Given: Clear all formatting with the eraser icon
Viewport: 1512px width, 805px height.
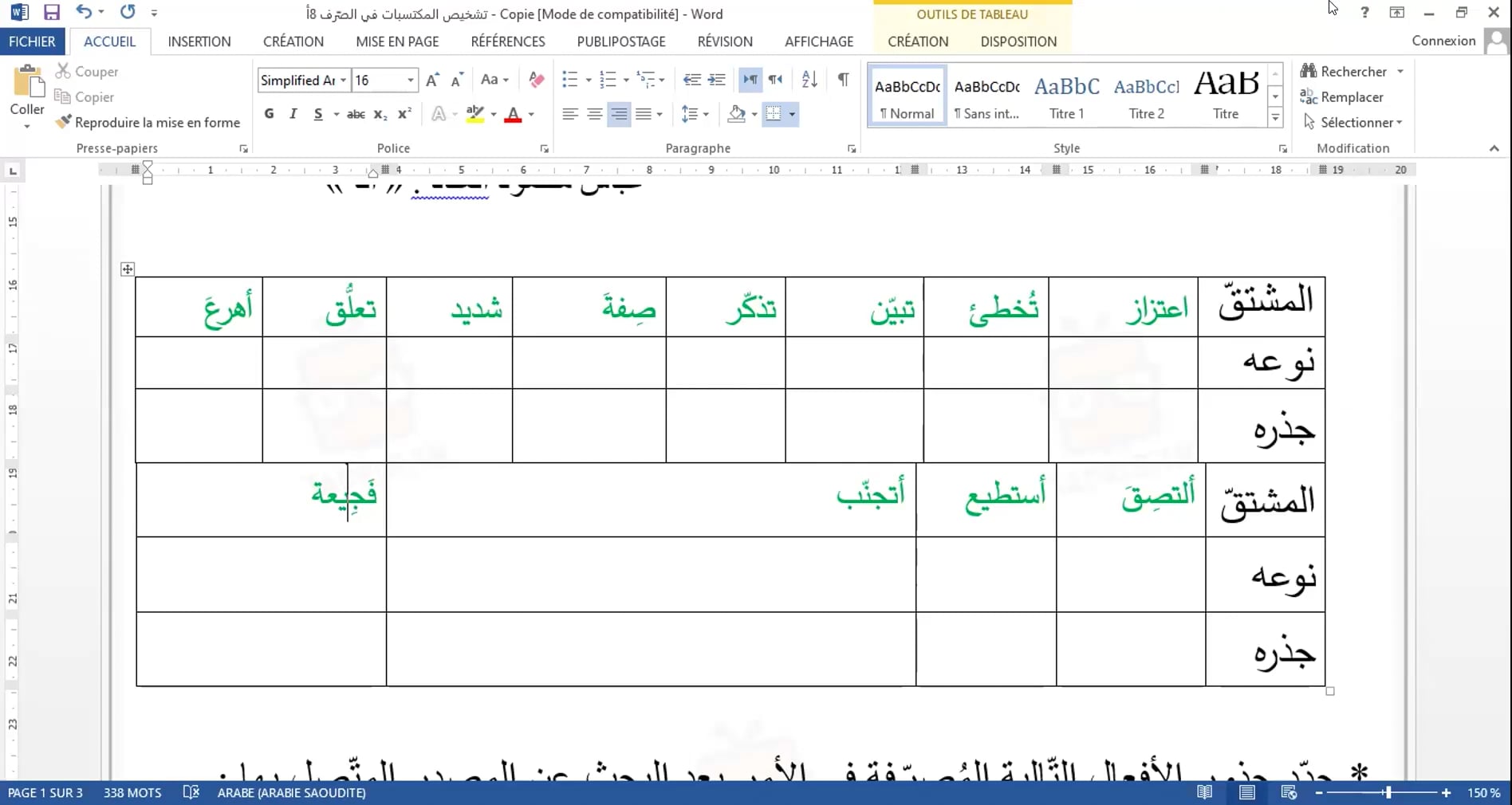Looking at the screenshot, I should click(537, 80).
